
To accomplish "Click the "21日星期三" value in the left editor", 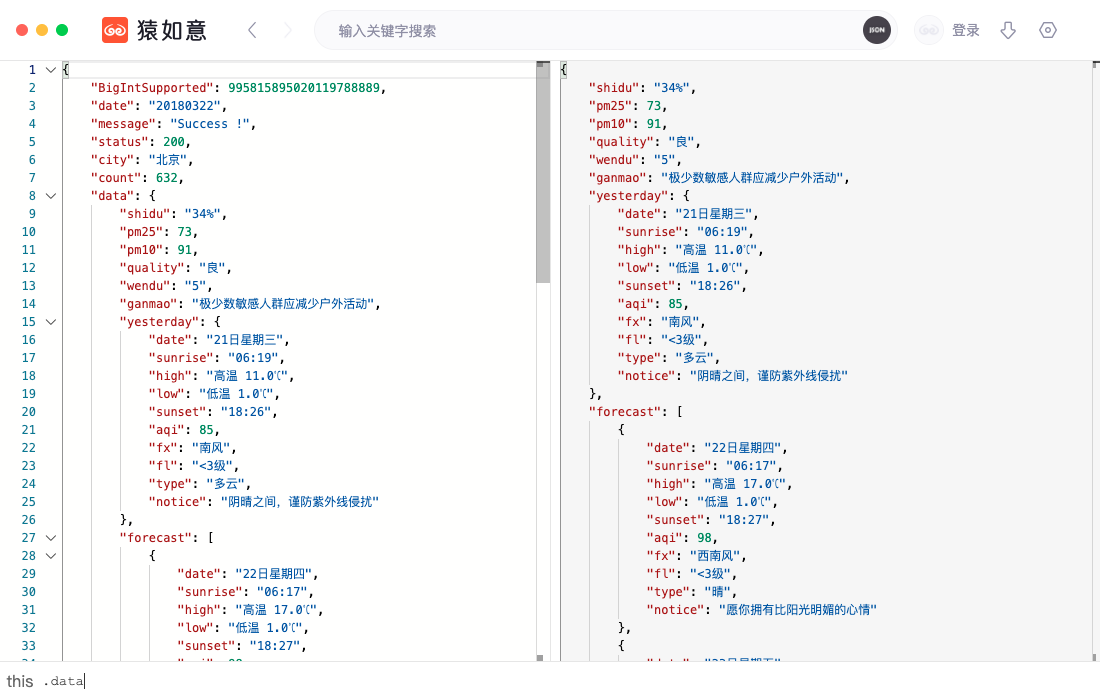I will (x=244, y=340).
